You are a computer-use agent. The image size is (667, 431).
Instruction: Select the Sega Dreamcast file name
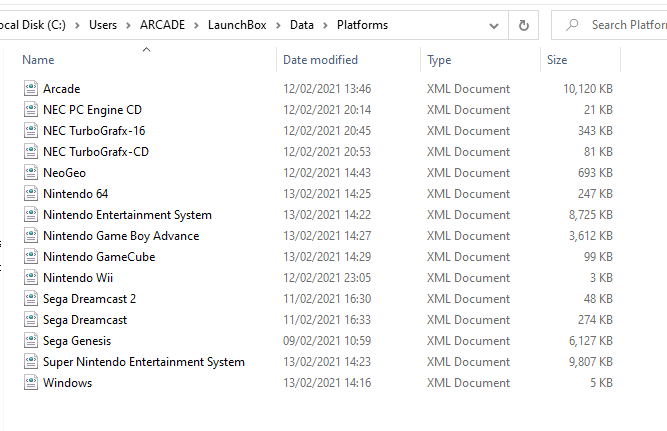point(85,320)
